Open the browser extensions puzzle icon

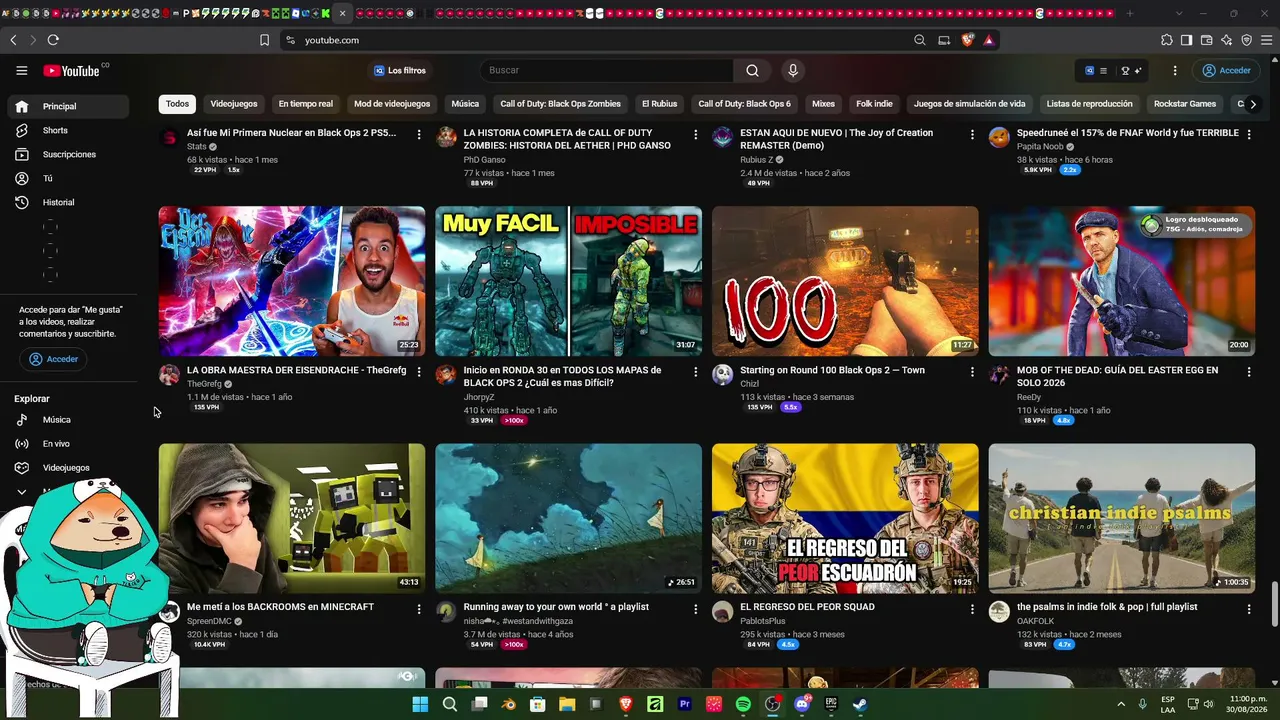tap(1167, 40)
